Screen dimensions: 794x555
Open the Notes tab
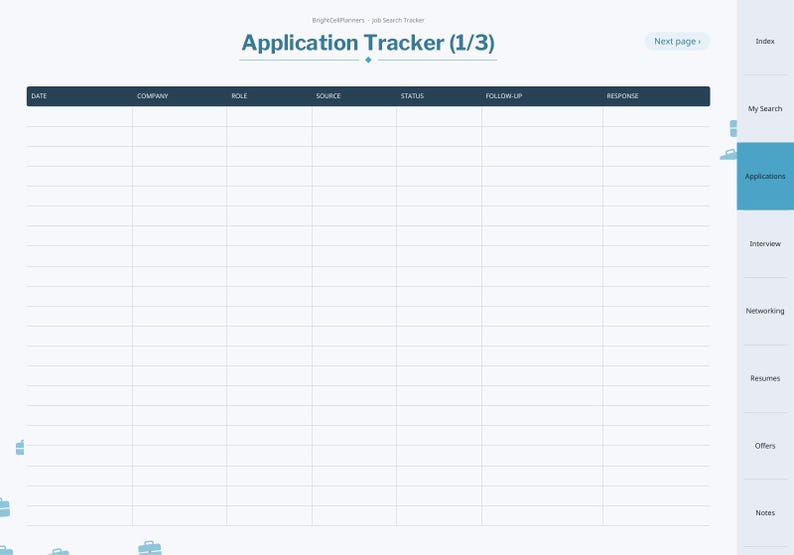[765, 513]
